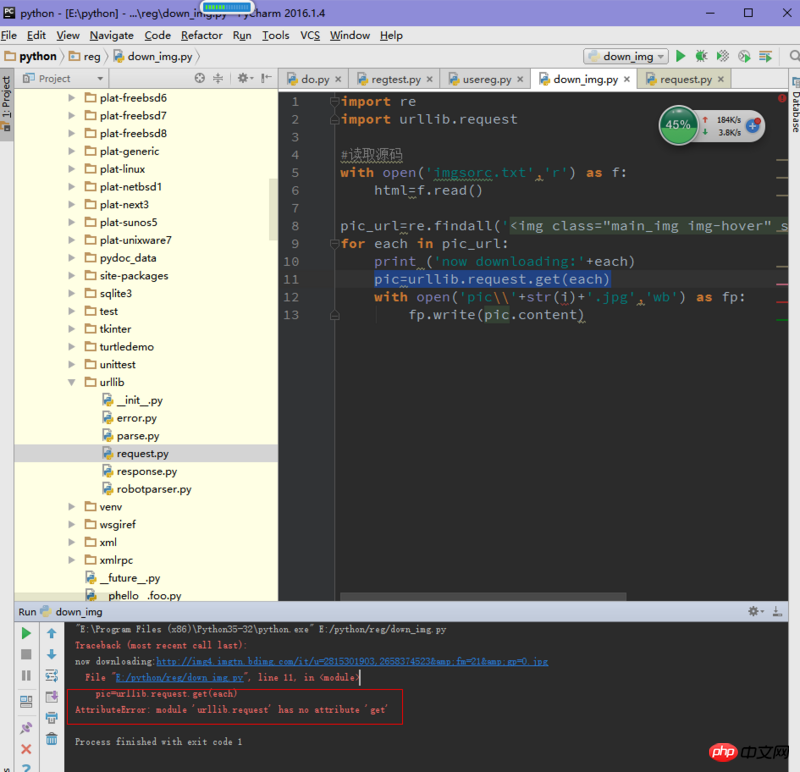800x772 pixels.
Task: Open the down_img run configuration dropdown
Action: coord(626,57)
